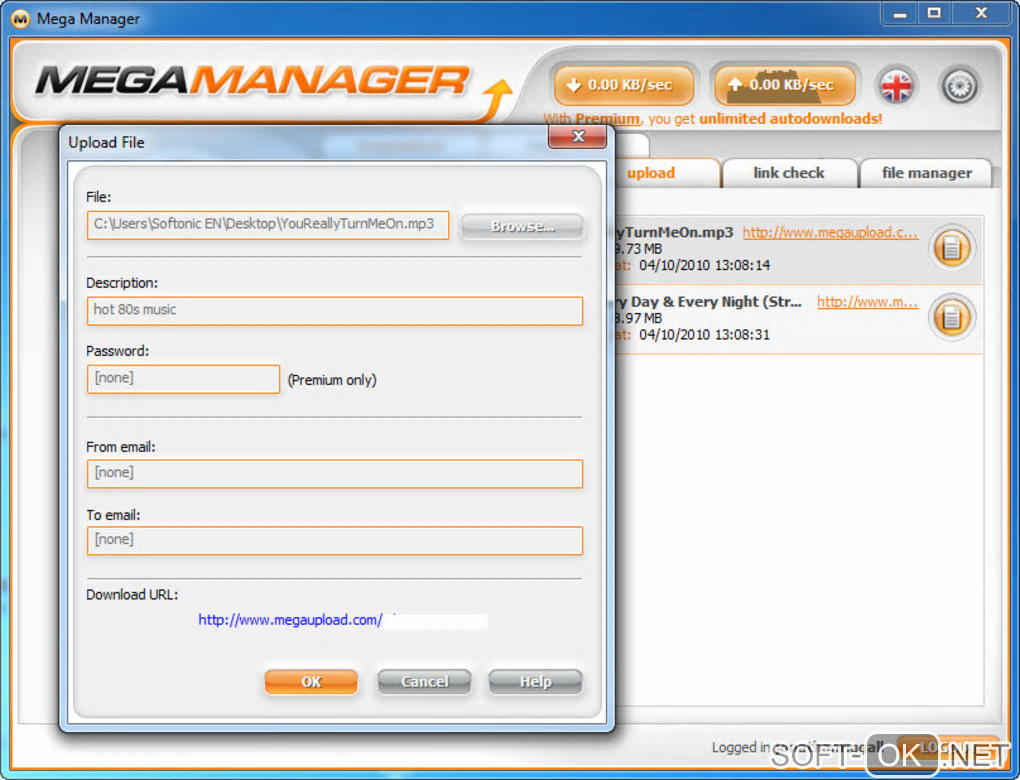Open the language selector UK flag icon
This screenshot has width=1020, height=780.
896,86
